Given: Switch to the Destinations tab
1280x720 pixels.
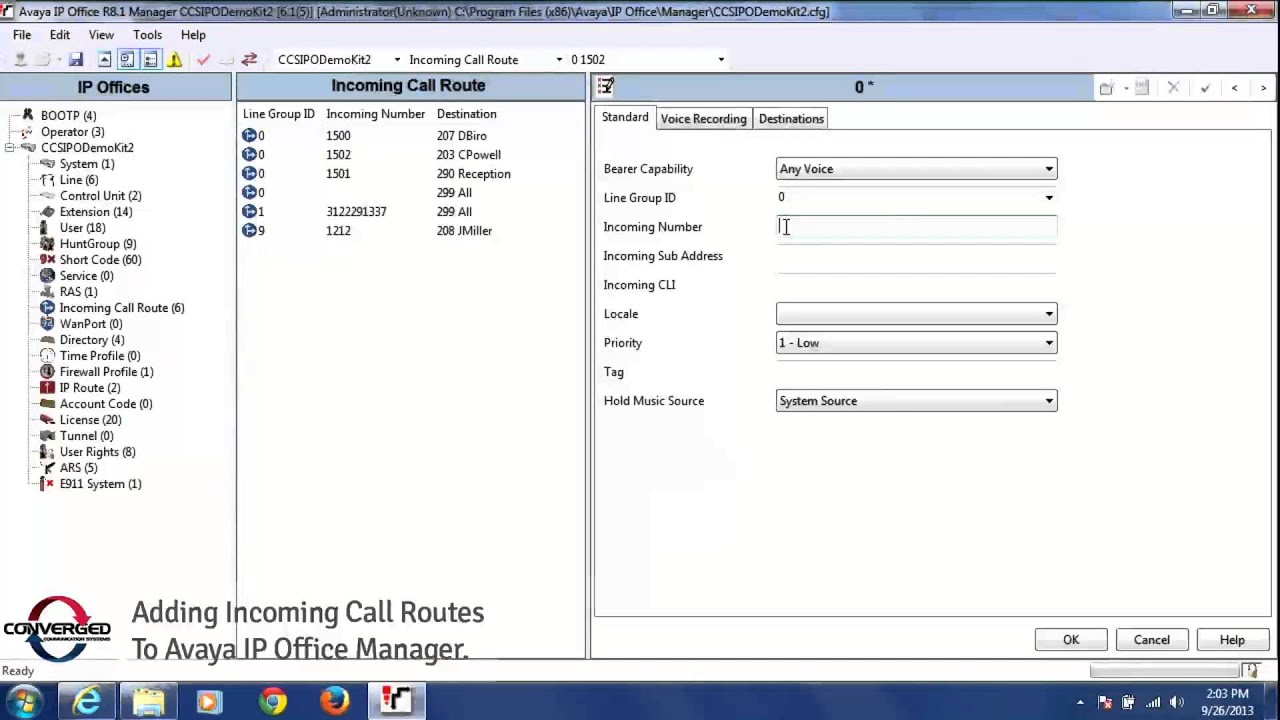Looking at the screenshot, I should pyautogui.click(x=791, y=119).
